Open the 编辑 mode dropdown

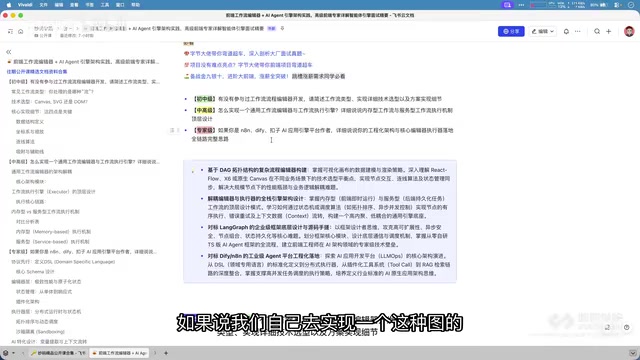(x=542, y=31)
